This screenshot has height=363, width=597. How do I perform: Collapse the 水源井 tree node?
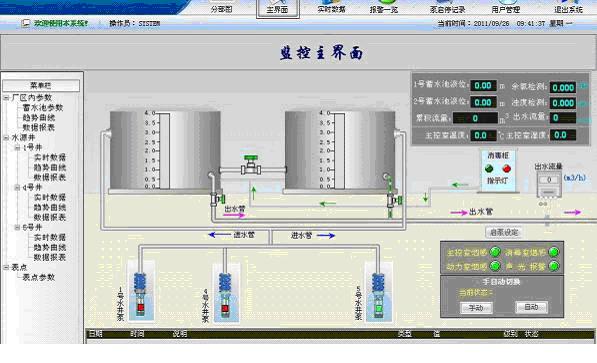pos(6,138)
